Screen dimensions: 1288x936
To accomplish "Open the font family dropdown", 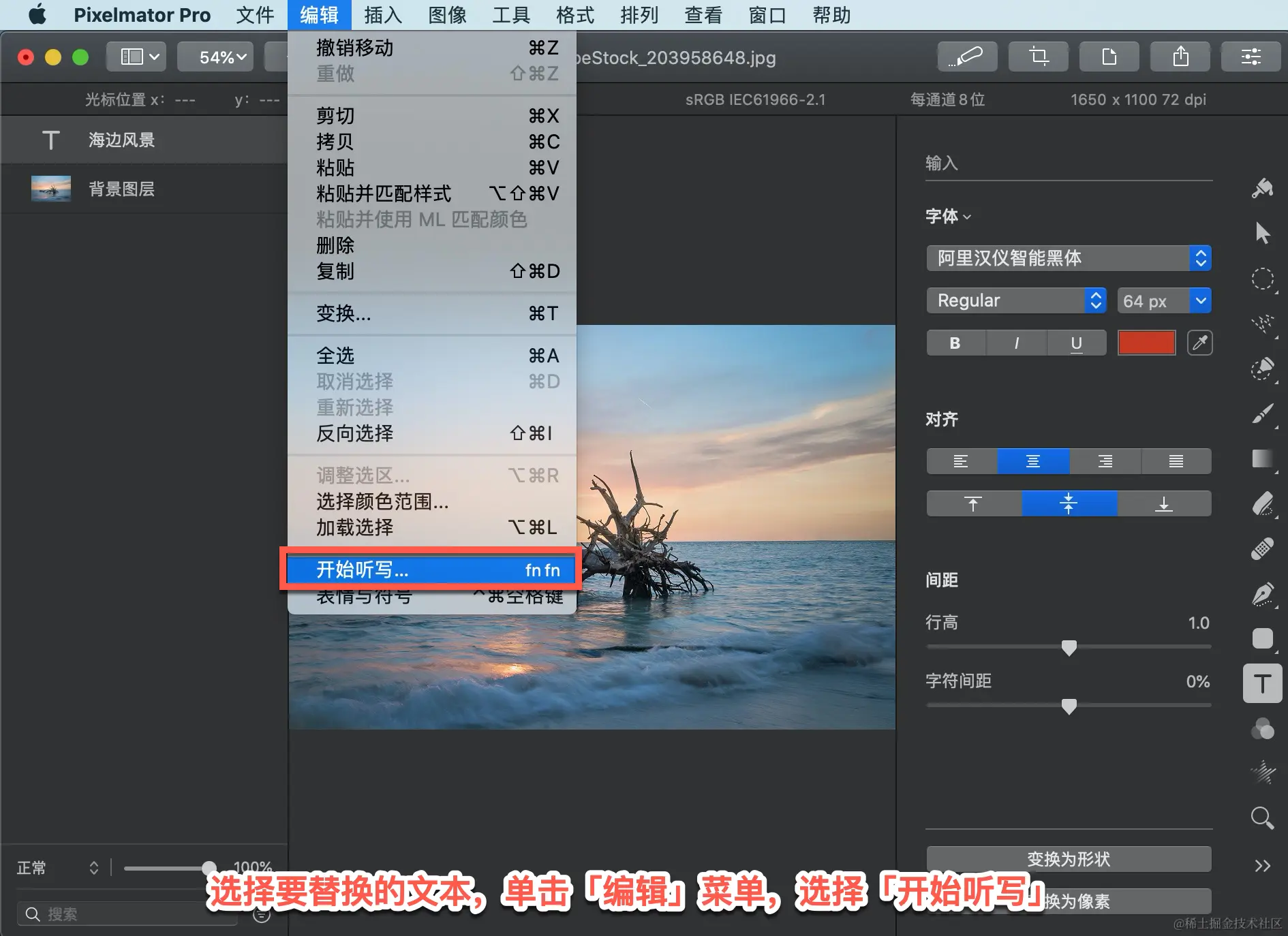I will point(1069,258).
